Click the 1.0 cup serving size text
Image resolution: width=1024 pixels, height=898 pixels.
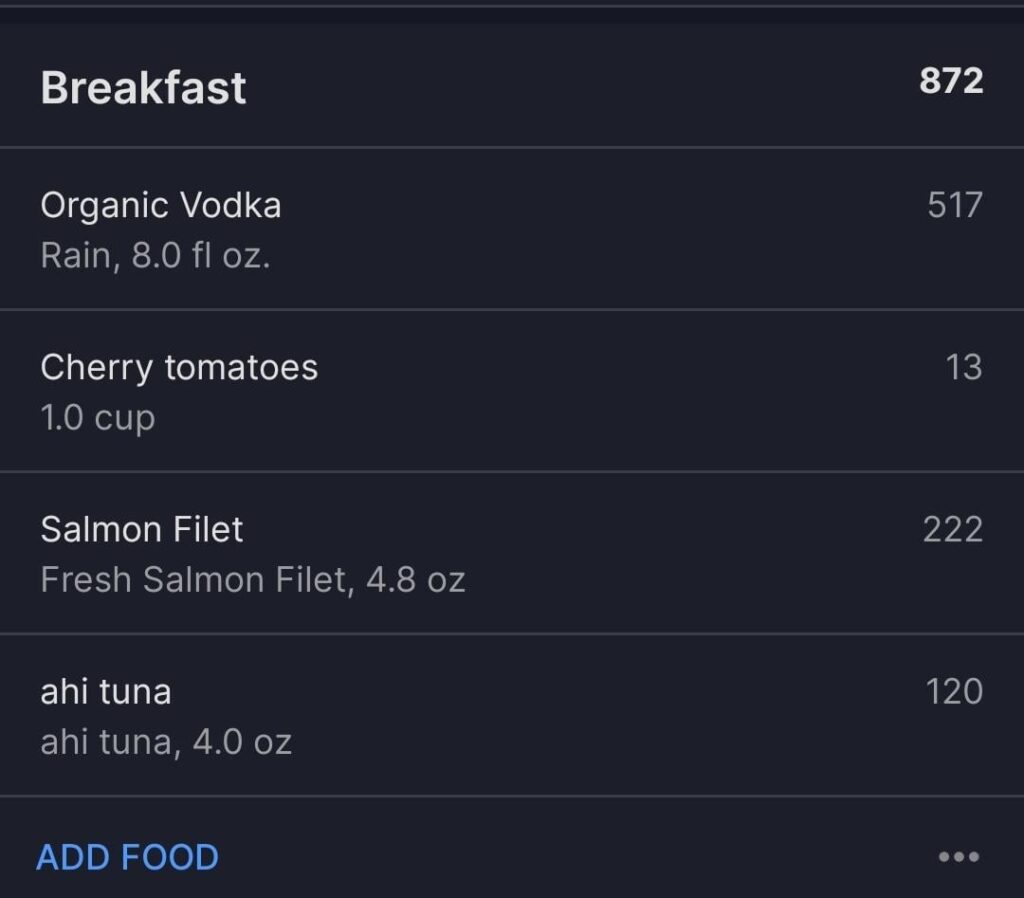97,418
